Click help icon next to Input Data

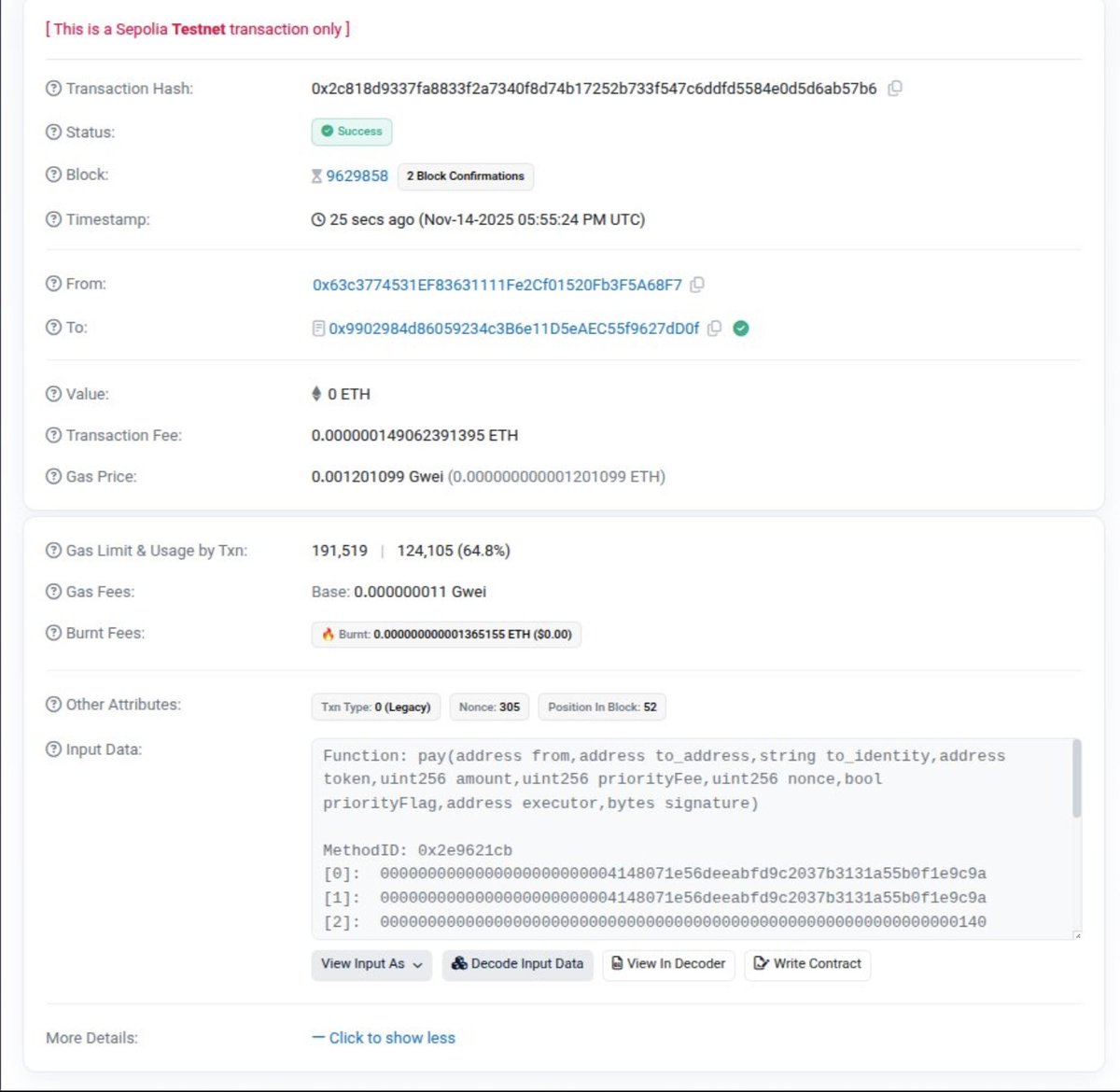(x=53, y=749)
